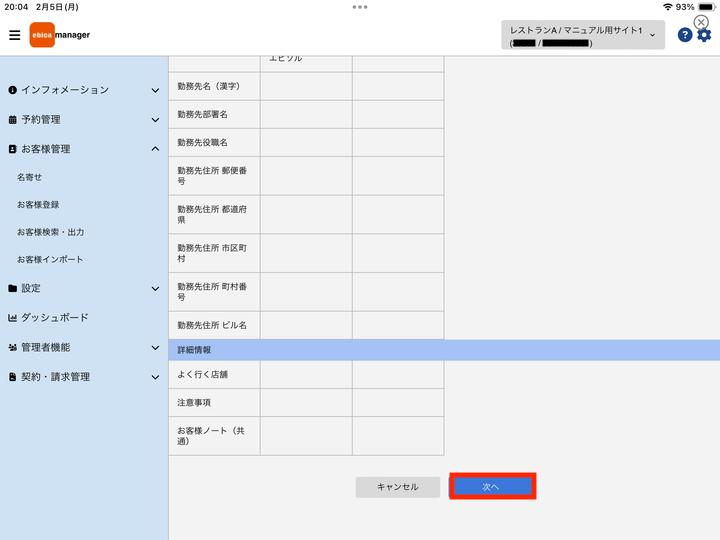Image resolution: width=720 pixels, height=540 pixels.
Task: Select the お客様ノート（共通） row label
Action: pos(211,436)
